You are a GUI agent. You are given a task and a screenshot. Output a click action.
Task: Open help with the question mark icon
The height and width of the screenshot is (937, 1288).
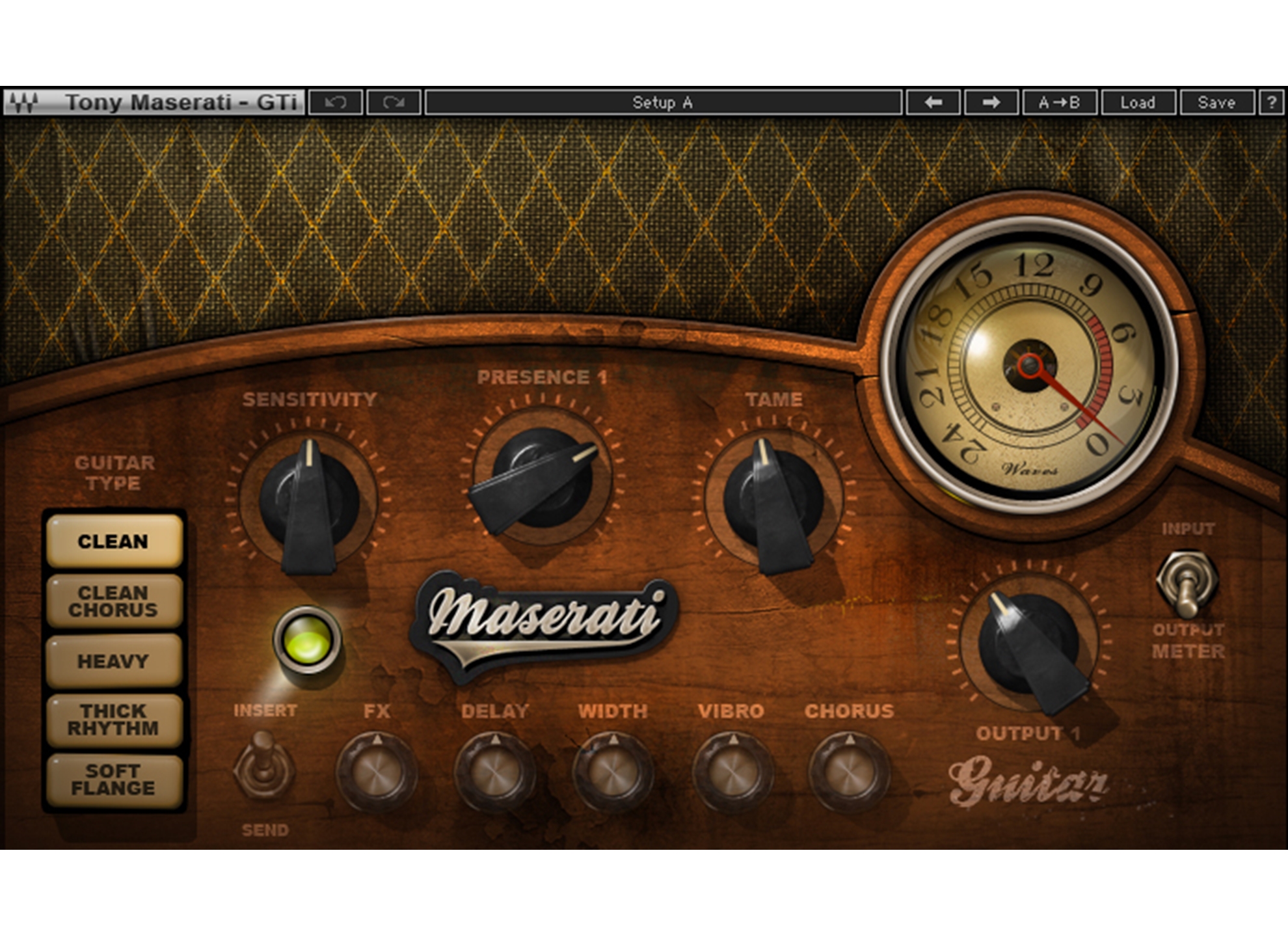pos(1271,103)
